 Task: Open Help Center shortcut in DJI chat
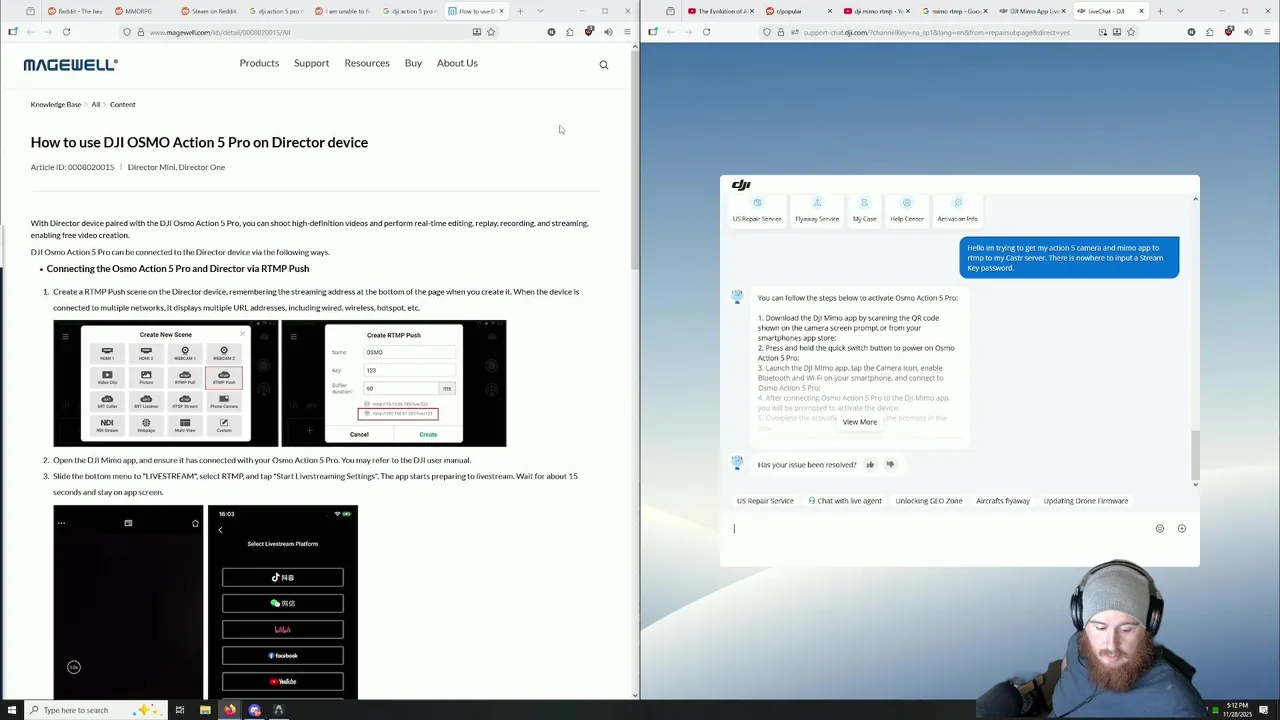click(907, 210)
